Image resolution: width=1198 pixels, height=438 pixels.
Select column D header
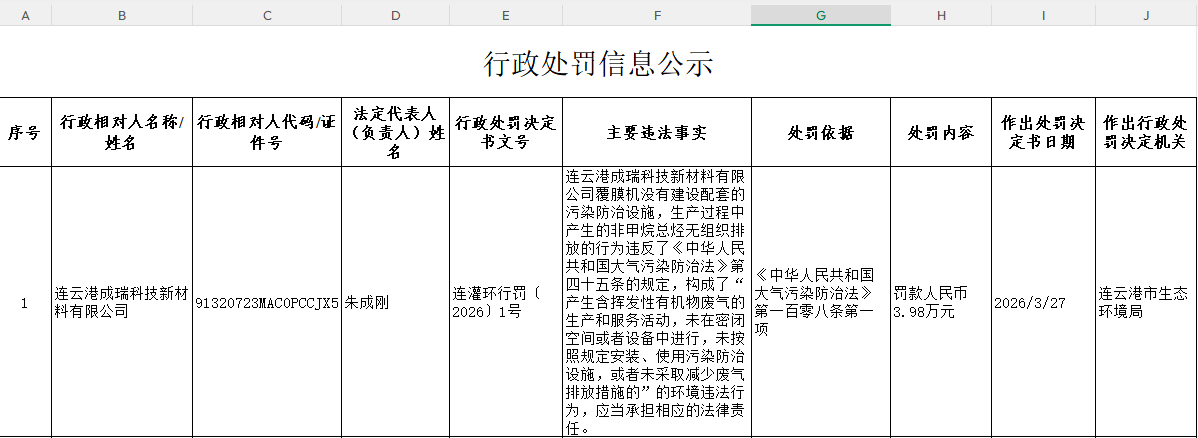pos(395,15)
